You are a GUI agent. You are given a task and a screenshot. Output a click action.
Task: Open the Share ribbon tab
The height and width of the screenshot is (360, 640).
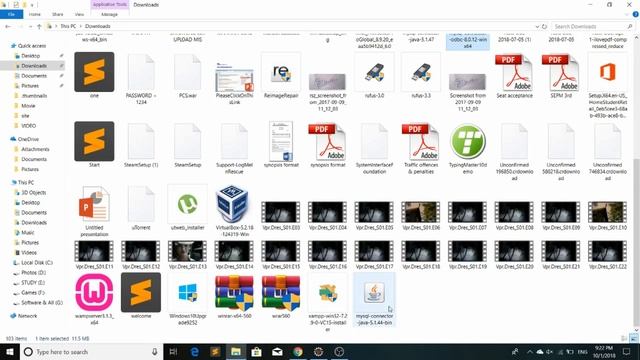(58, 14)
